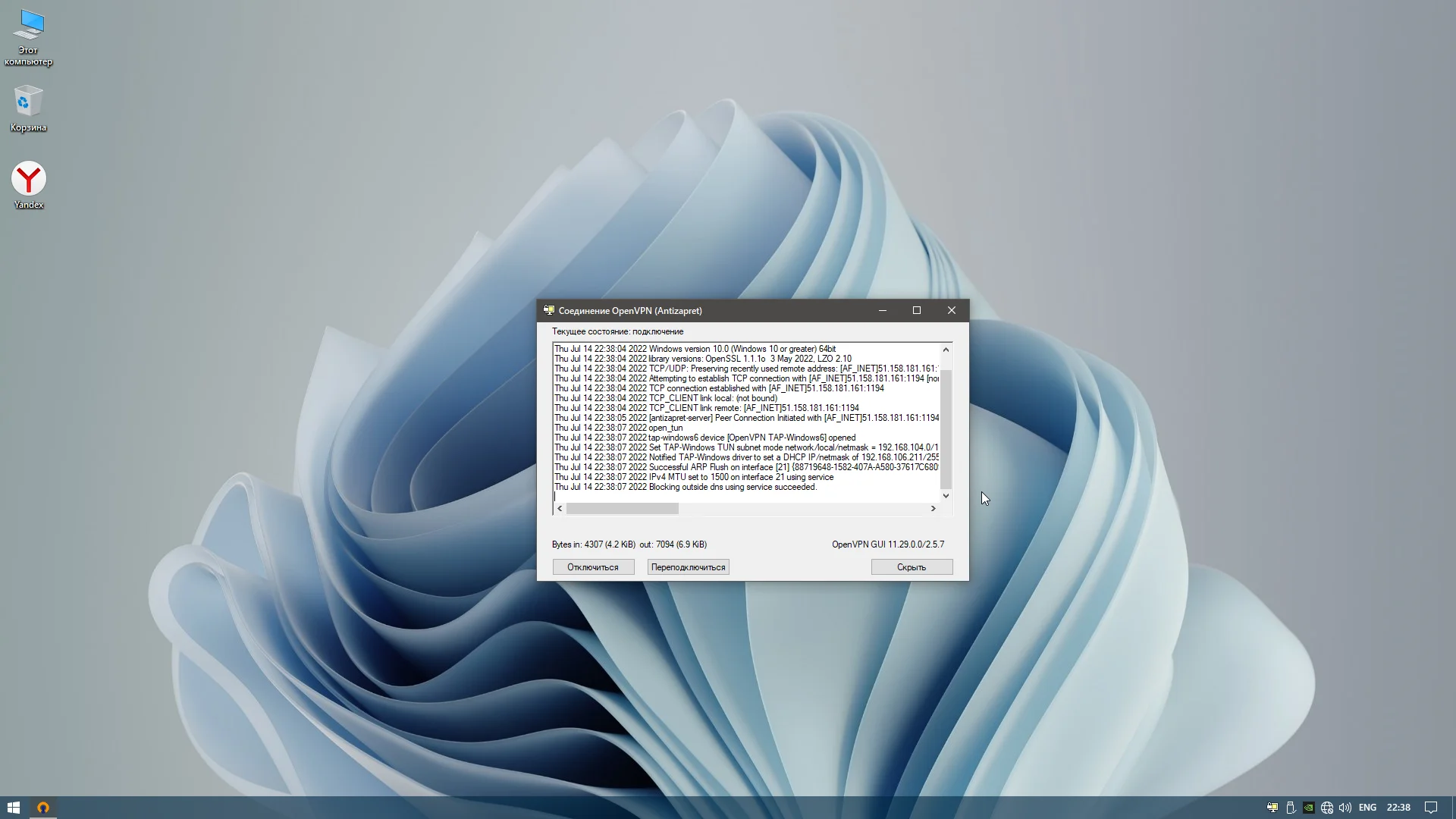Open the notification center icon
The image size is (1456, 819).
[x=1431, y=808]
